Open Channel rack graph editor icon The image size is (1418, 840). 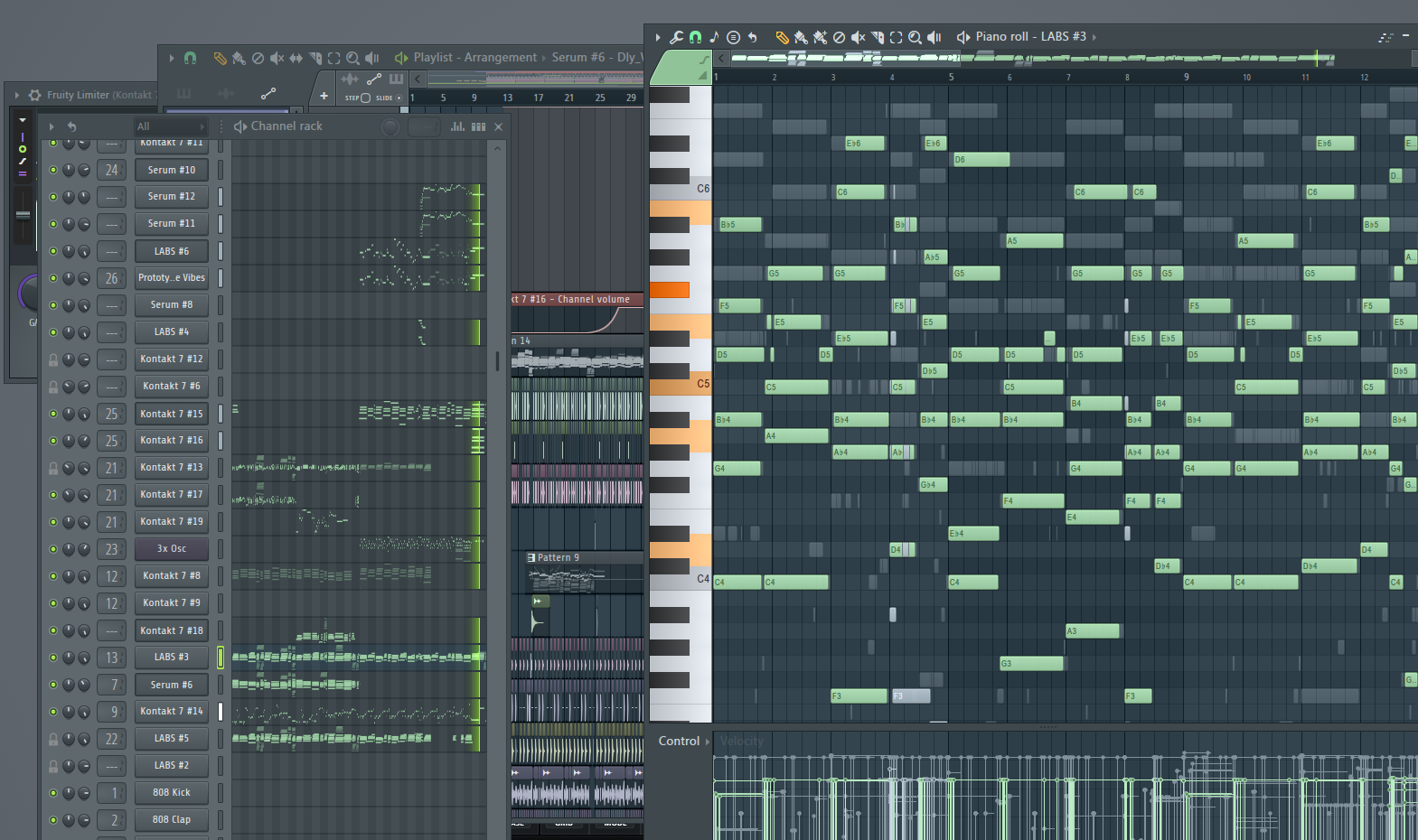[x=457, y=126]
